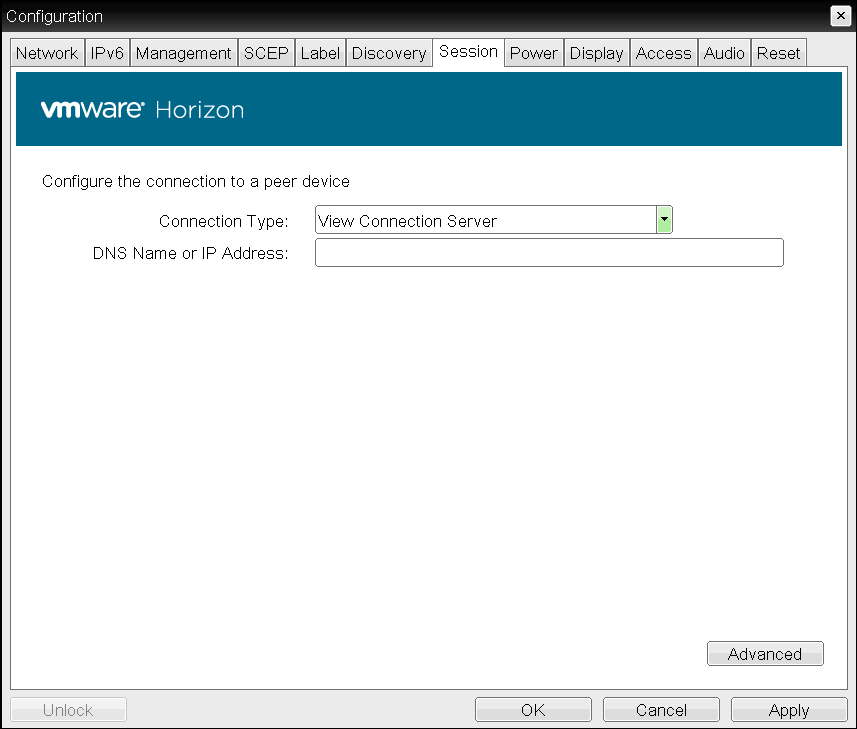This screenshot has width=857, height=729.
Task: Expand the Connection Type dropdown arrow
Action: point(664,220)
